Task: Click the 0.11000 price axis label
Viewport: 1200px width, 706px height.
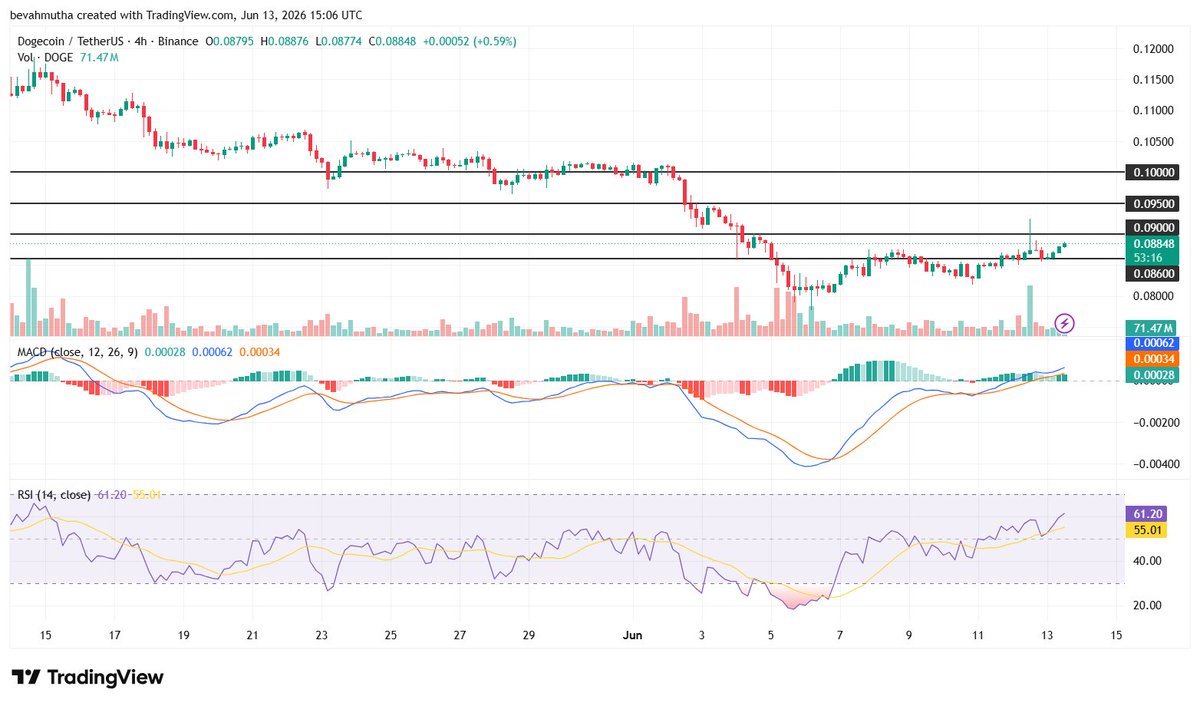Action: pyautogui.click(x=1153, y=110)
